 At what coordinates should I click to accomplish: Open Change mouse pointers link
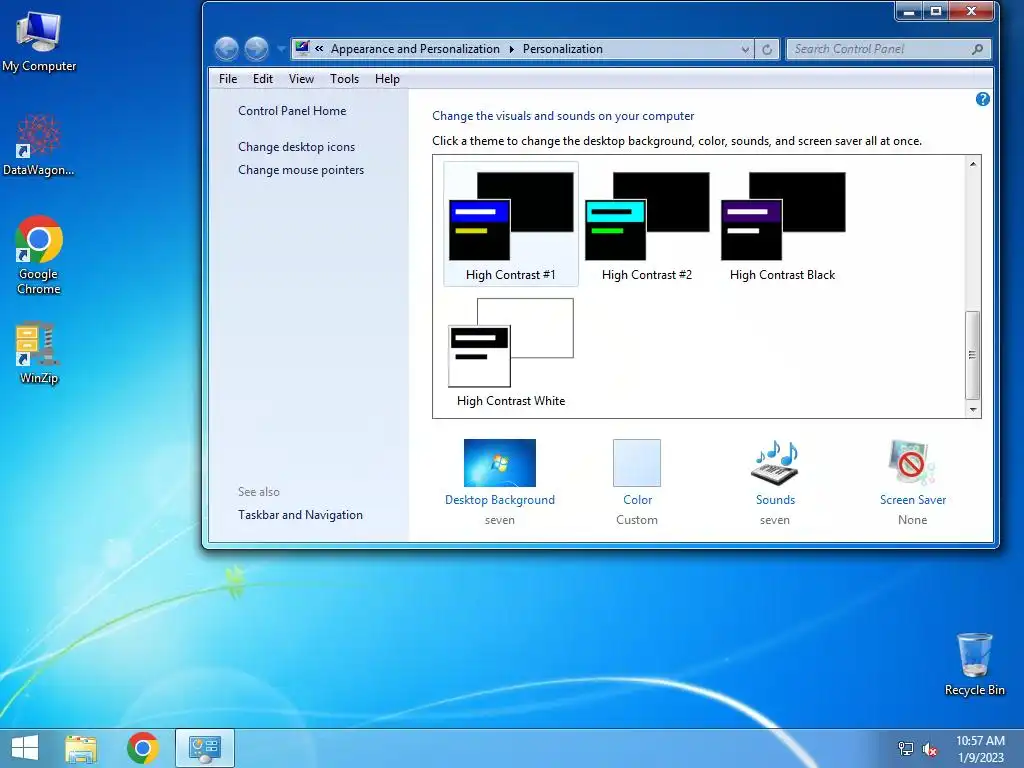pyautogui.click(x=301, y=170)
